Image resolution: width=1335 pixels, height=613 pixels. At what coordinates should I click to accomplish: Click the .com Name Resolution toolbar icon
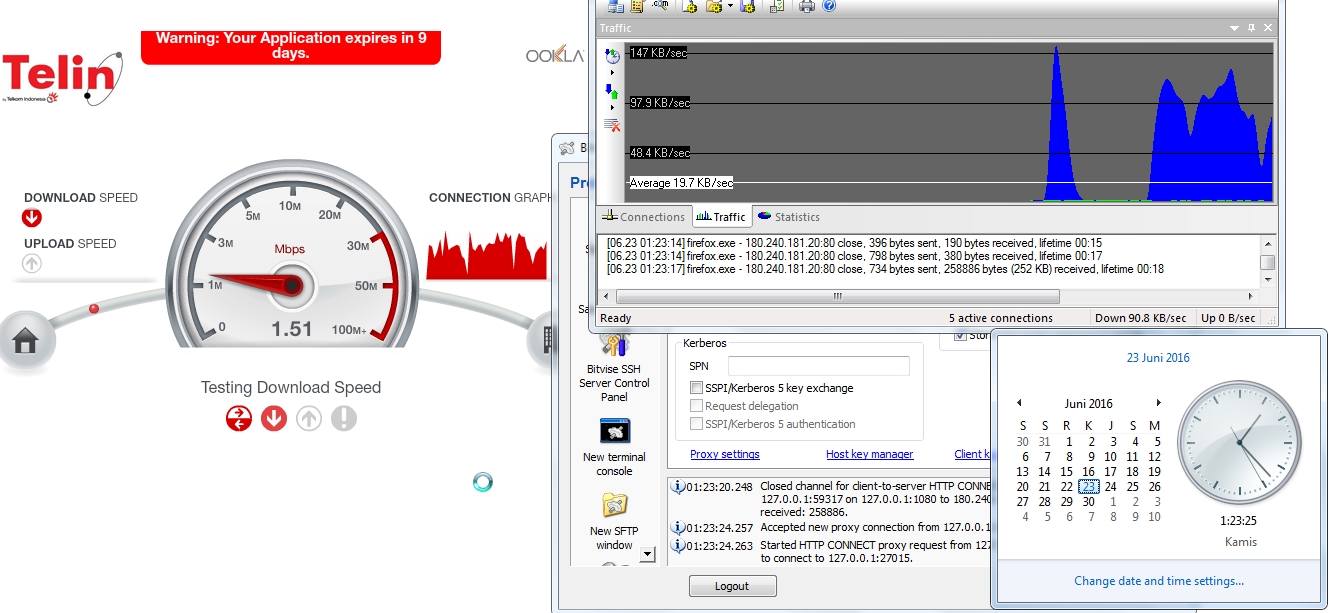click(661, 6)
